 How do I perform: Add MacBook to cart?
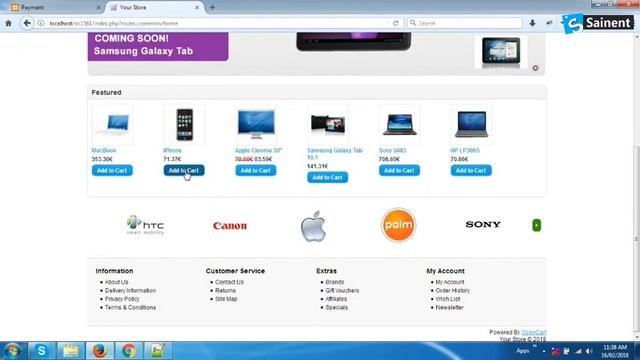[x=112, y=170]
